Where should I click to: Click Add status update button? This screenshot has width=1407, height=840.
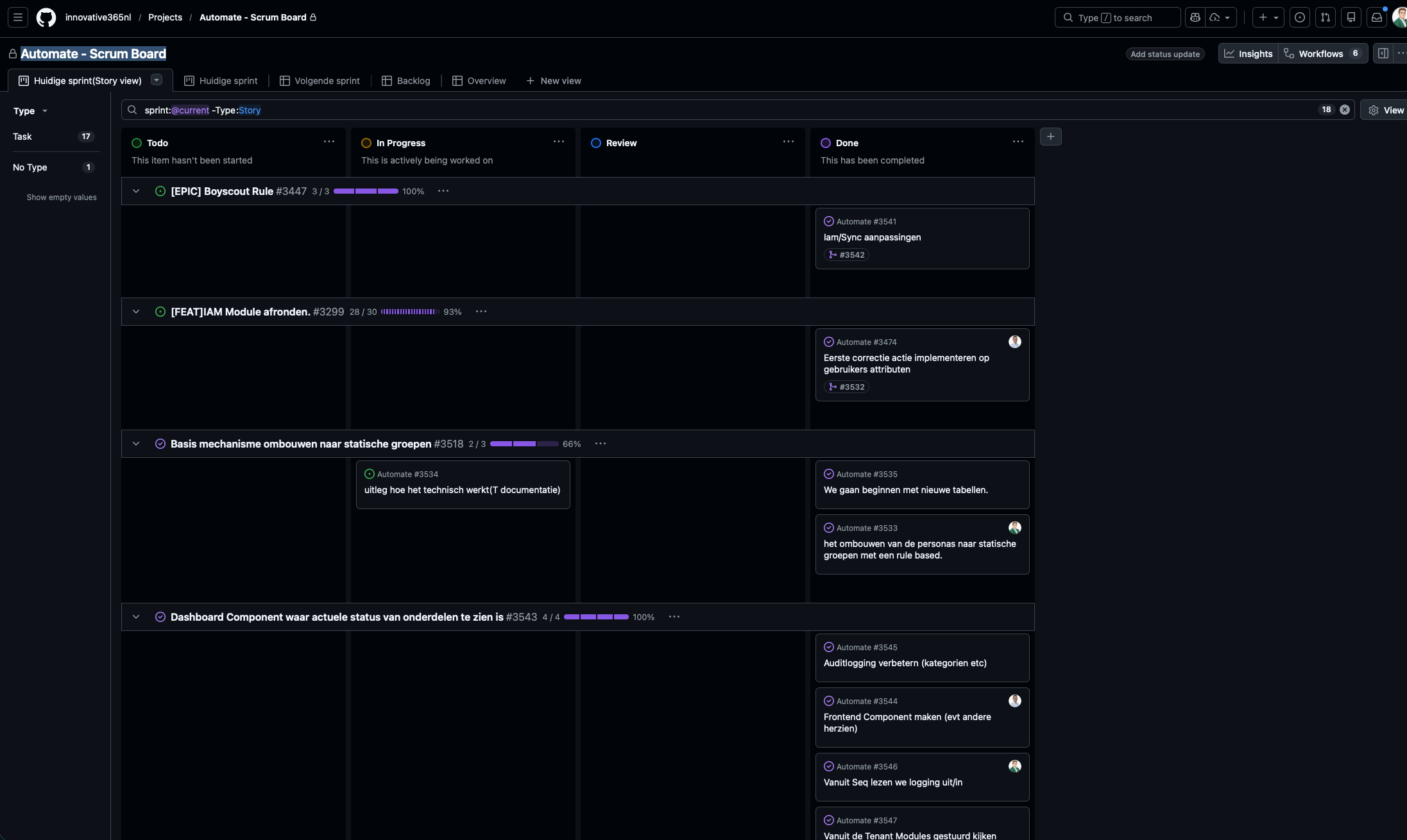(1165, 54)
